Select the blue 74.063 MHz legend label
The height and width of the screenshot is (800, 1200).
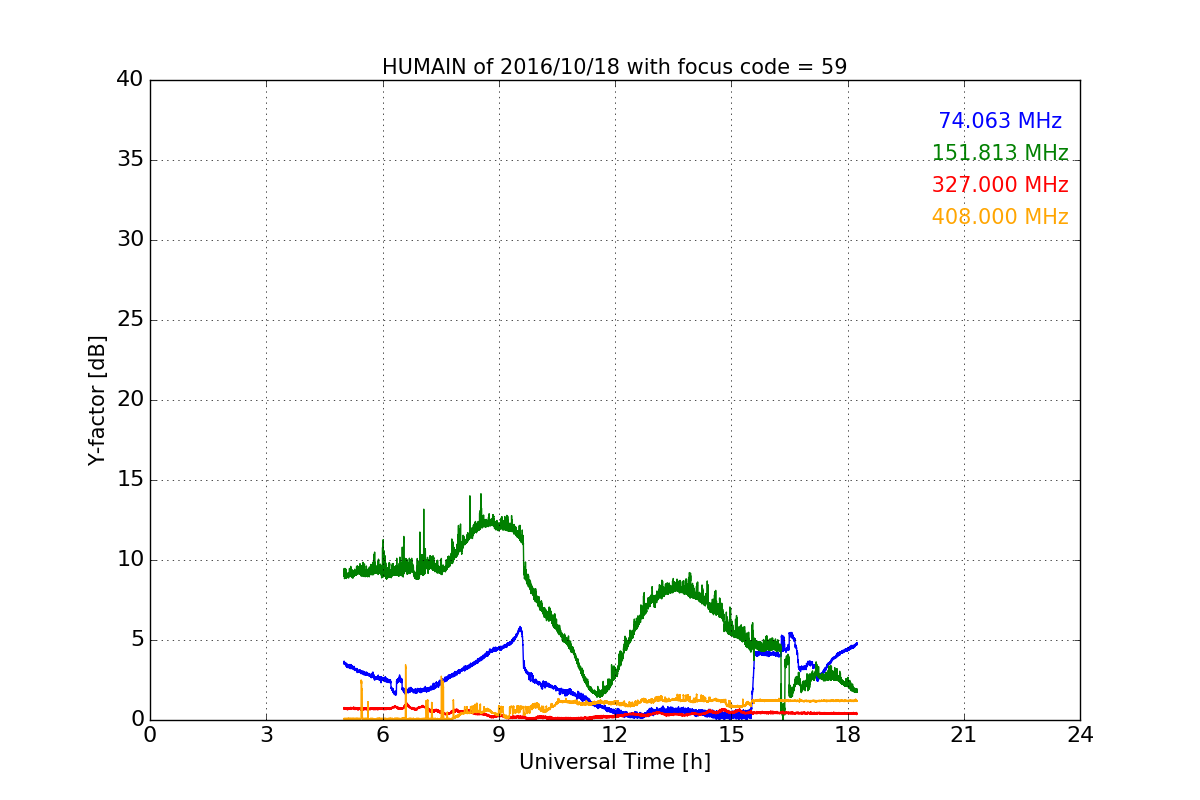[x=1000, y=121]
